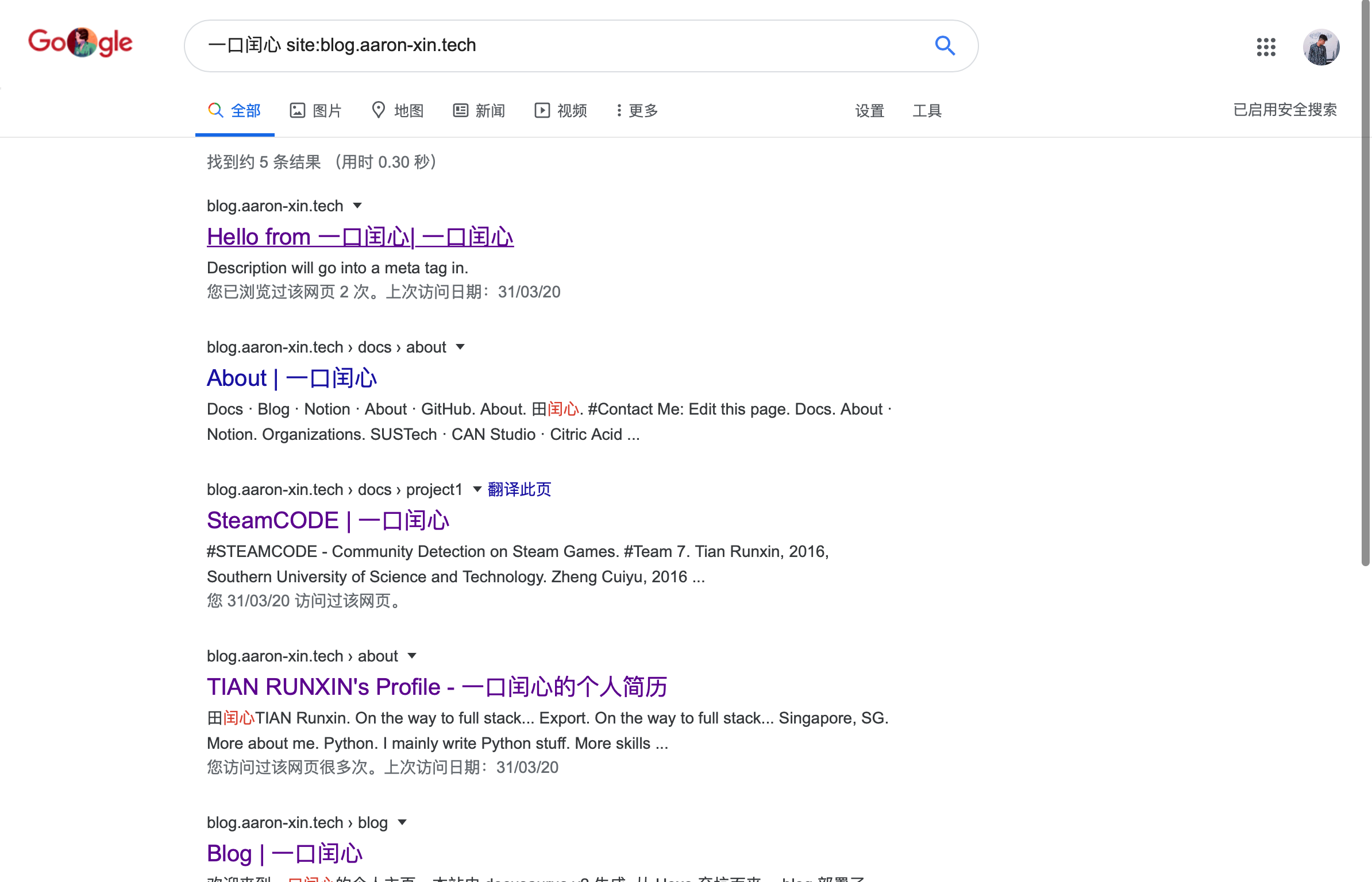Open the account profile avatar
The width and height of the screenshot is (1372, 882).
(1321, 47)
